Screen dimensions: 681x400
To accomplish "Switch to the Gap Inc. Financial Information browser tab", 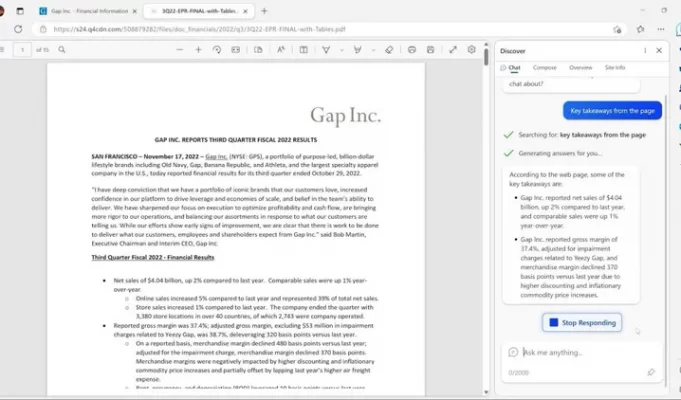I will click(x=86, y=10).
